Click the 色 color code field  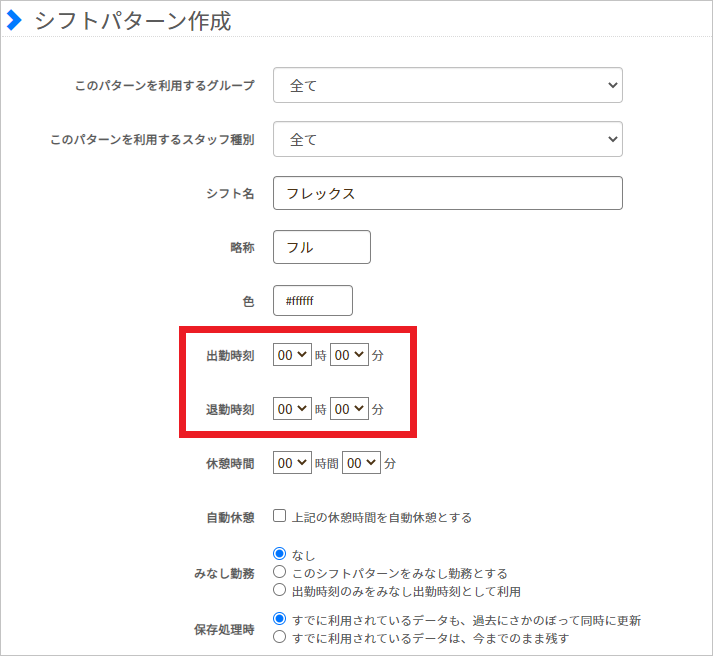pos(312,301)
